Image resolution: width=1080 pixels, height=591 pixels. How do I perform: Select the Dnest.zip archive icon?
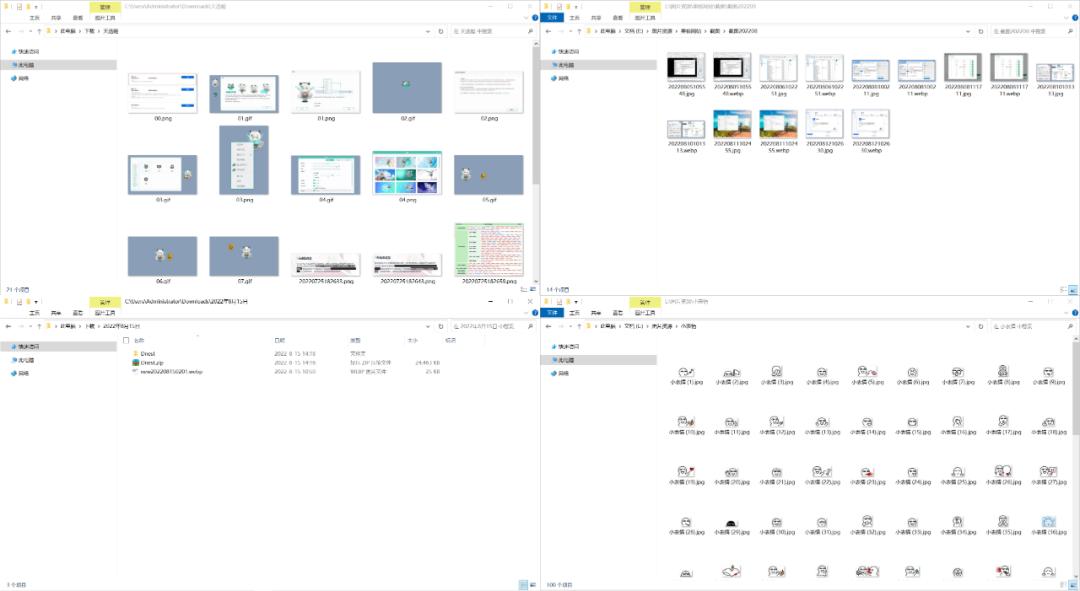click(136, 362)
